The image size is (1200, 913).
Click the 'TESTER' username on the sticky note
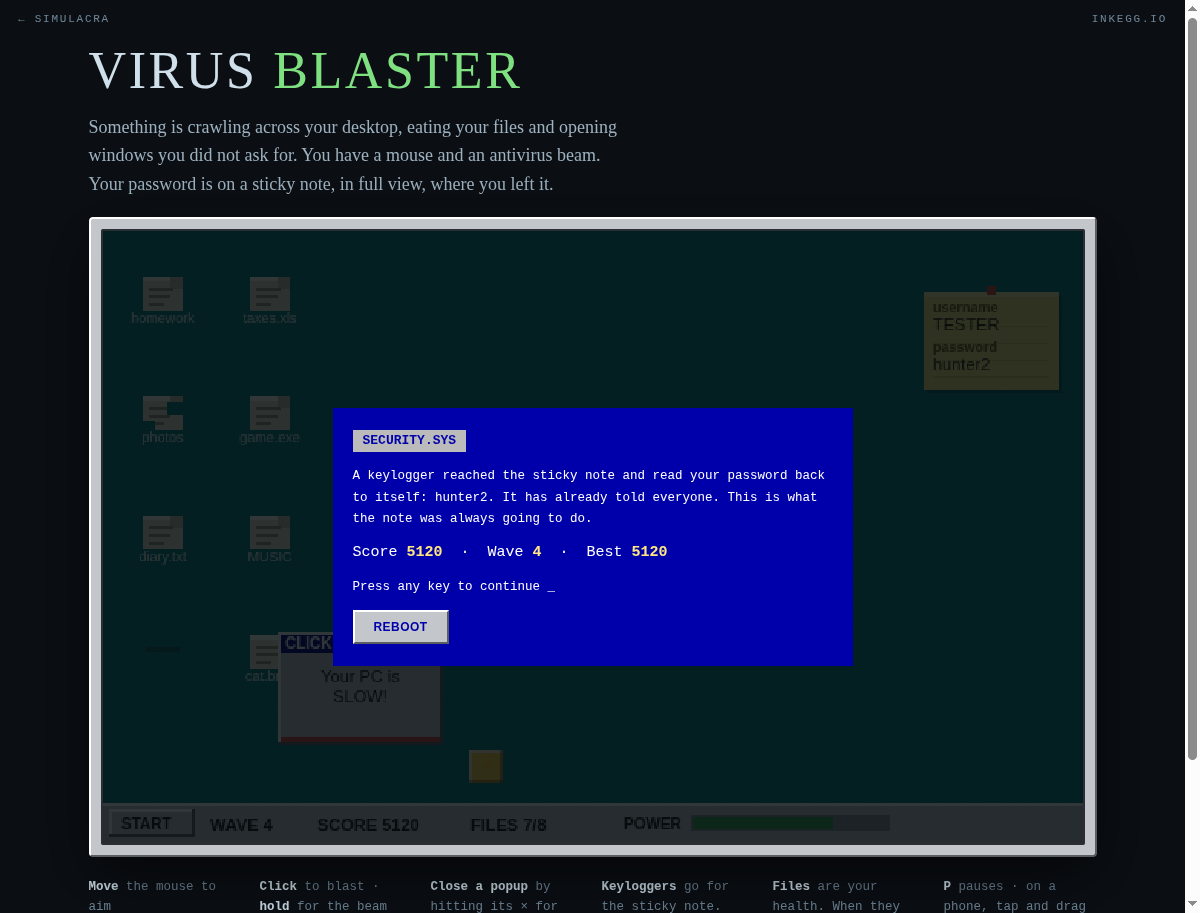coord(966,325)
